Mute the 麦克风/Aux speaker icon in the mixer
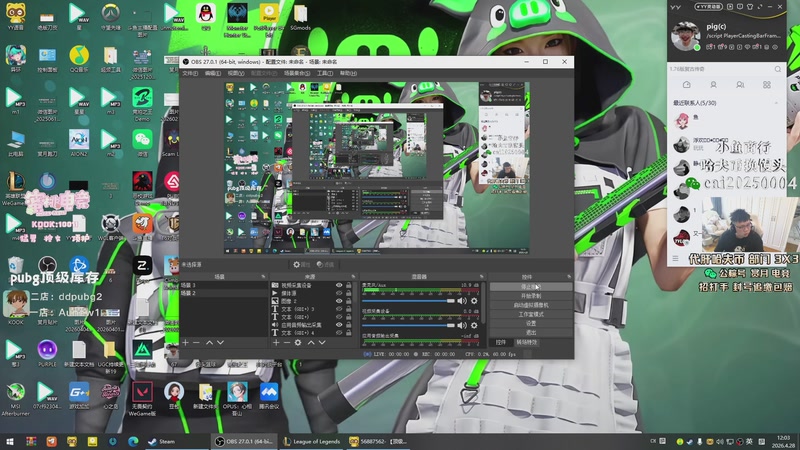This screenshot has height=450, width=800. coord(462,301)
